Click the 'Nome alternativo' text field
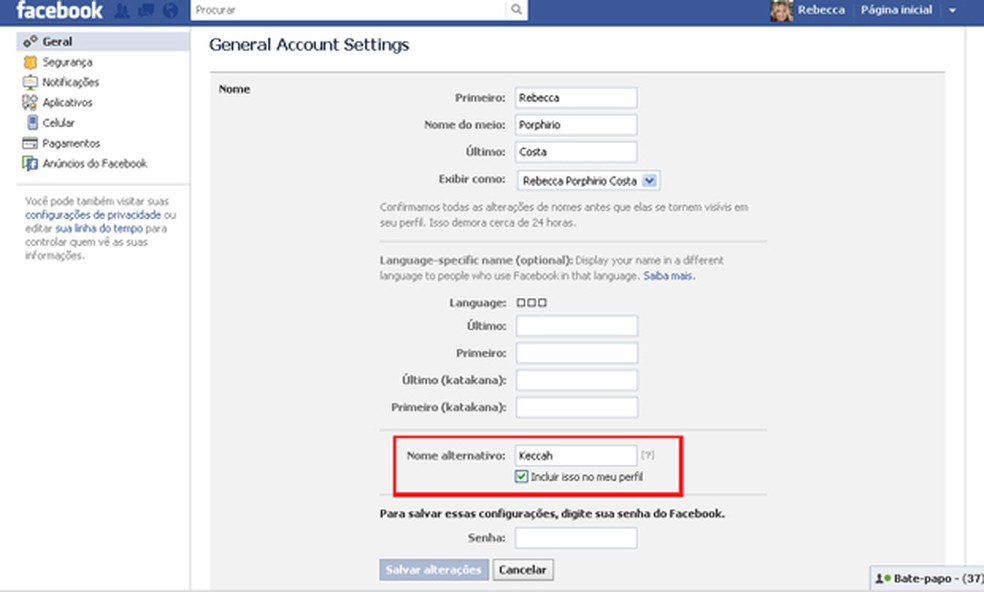This screenshot has height=592, width=984. pos(577,455)
